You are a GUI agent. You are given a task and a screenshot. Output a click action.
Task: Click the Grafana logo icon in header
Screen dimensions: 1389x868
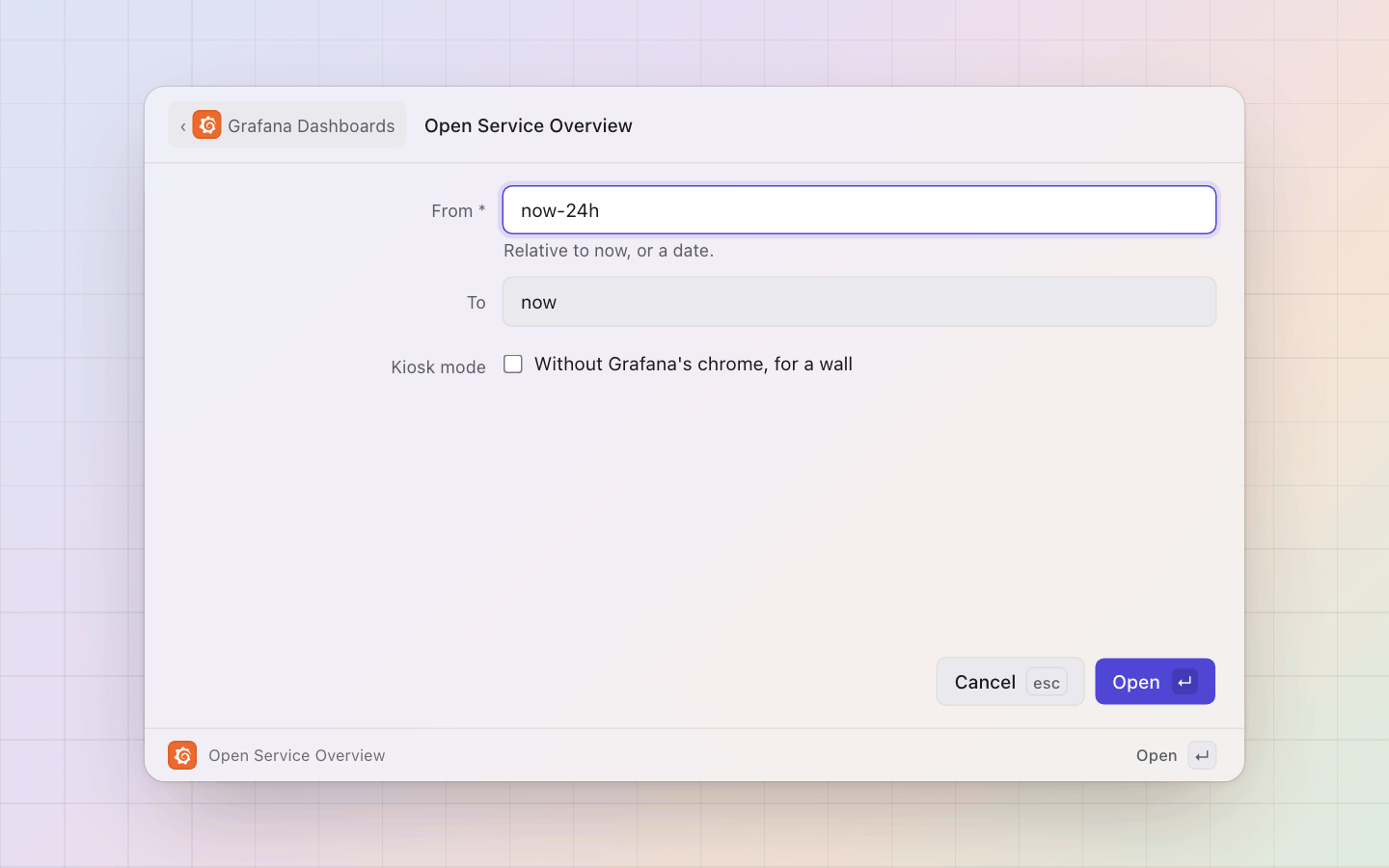[206, 125]
